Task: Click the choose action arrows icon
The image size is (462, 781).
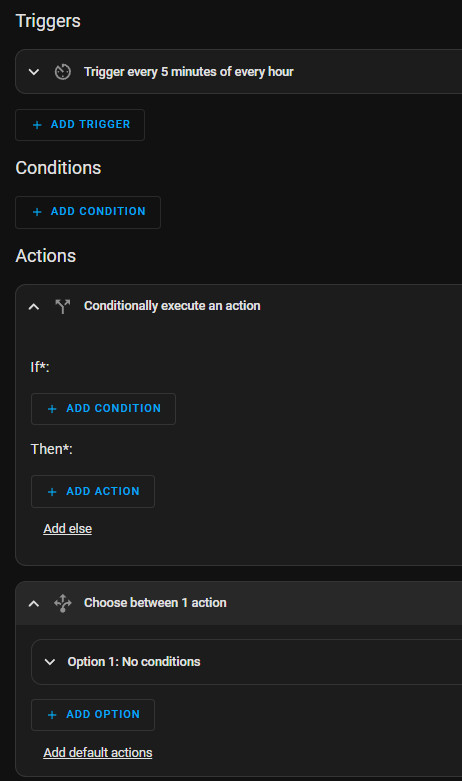Action: click(x=63, y=603)
